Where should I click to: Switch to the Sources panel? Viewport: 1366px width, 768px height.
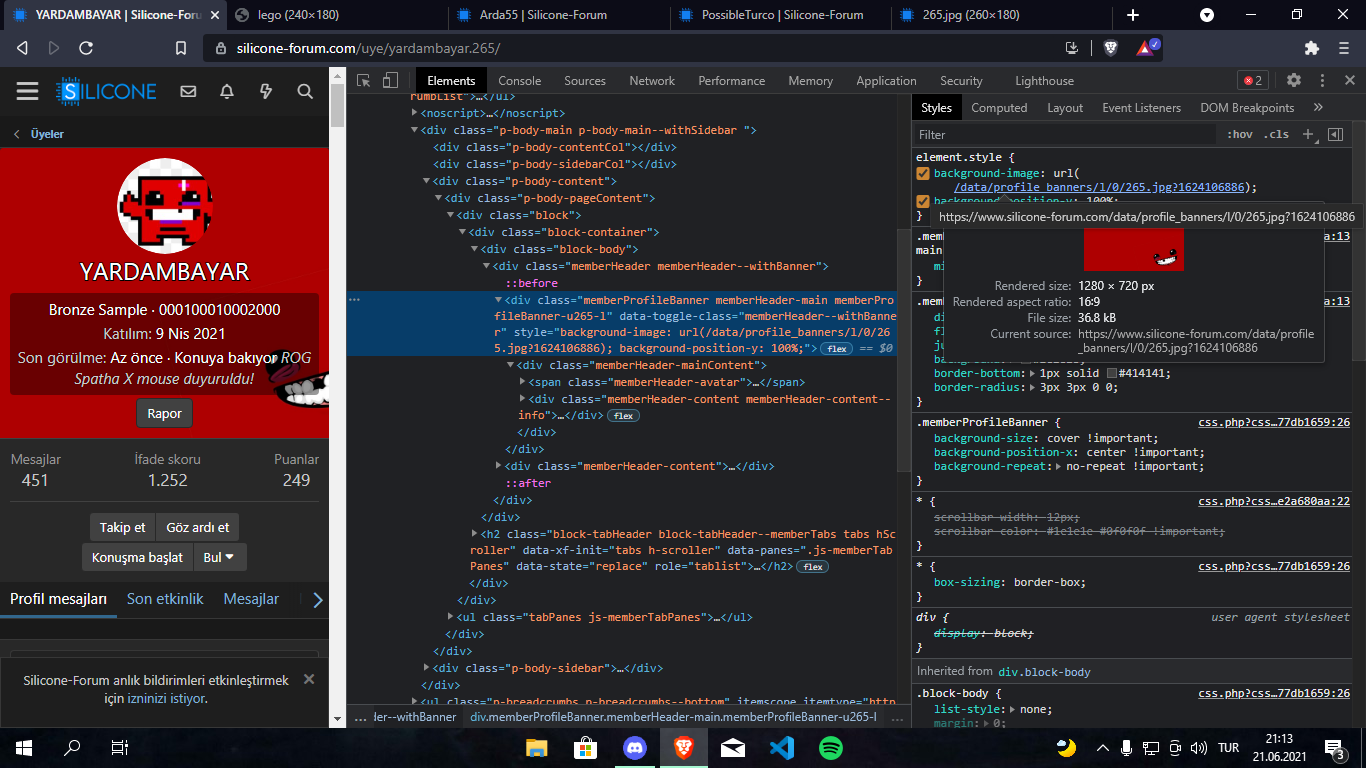click(x=585, y=81)
